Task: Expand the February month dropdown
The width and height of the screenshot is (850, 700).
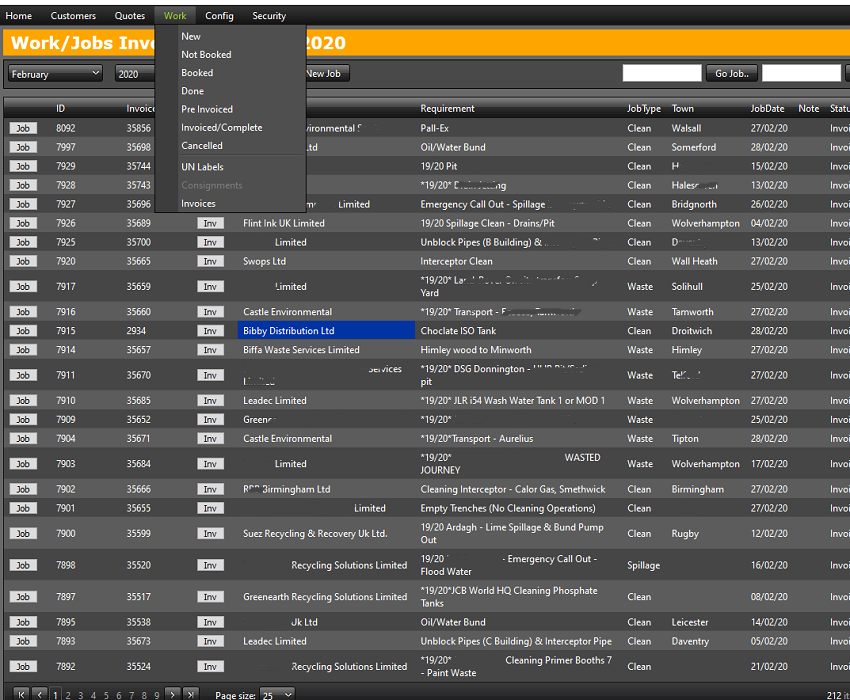Action: pyautogui.click(x=56, y=74)
